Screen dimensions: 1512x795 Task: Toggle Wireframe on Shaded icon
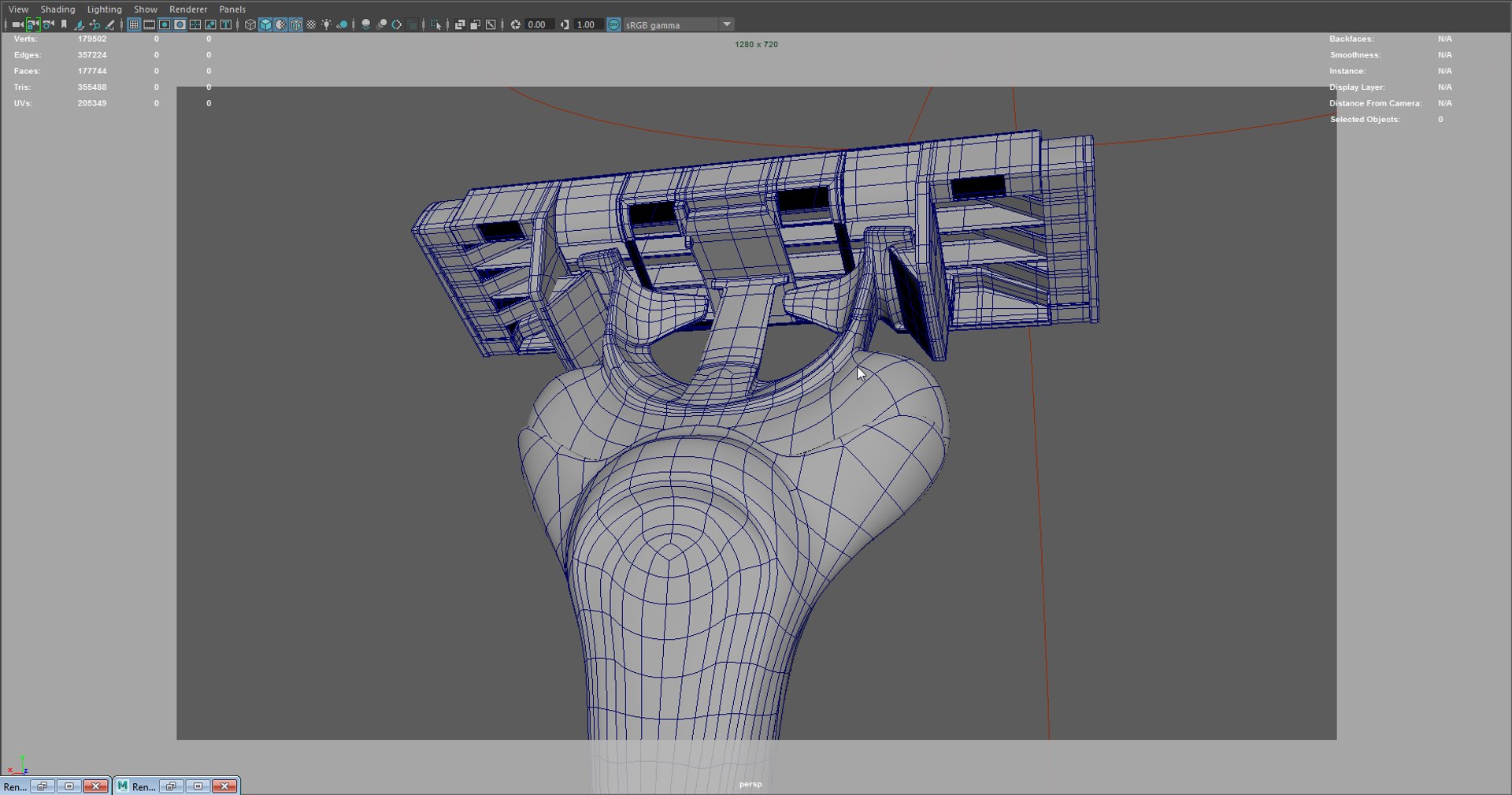(296, 24)
